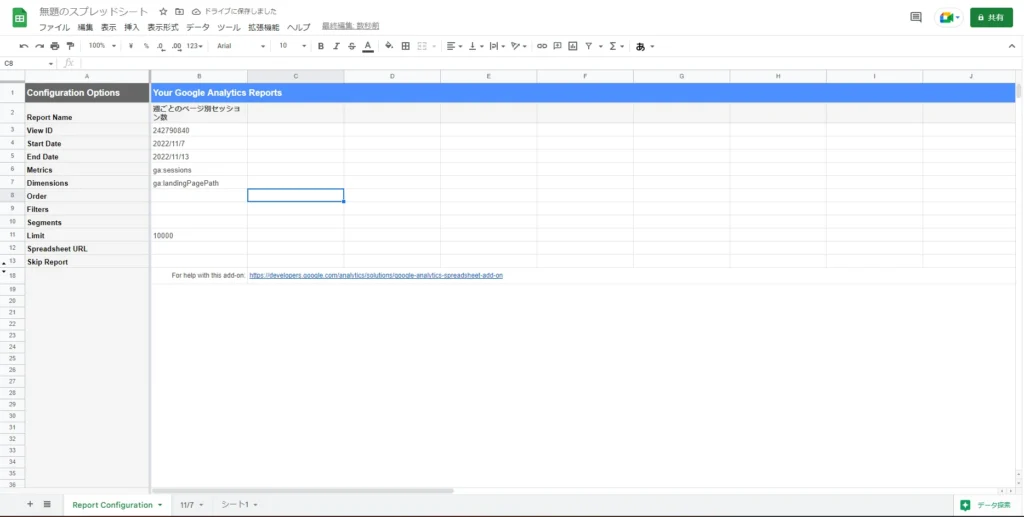Screen dimensions: 1024x517
Task: Insert a comment via toolbar icon
Action: tap(557, 46)
